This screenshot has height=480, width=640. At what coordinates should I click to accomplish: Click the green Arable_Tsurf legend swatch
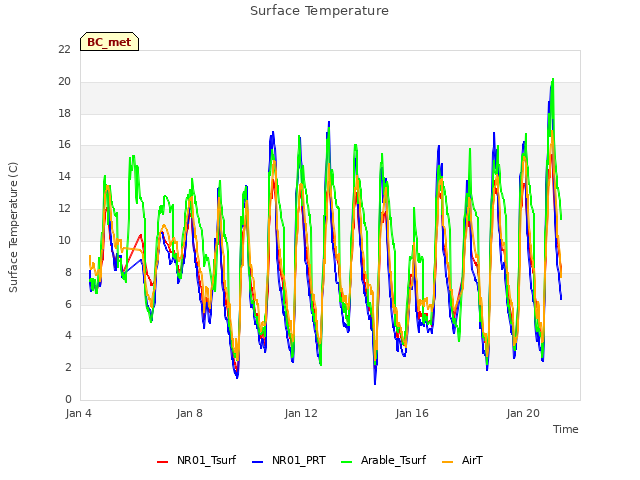(346, 462)
